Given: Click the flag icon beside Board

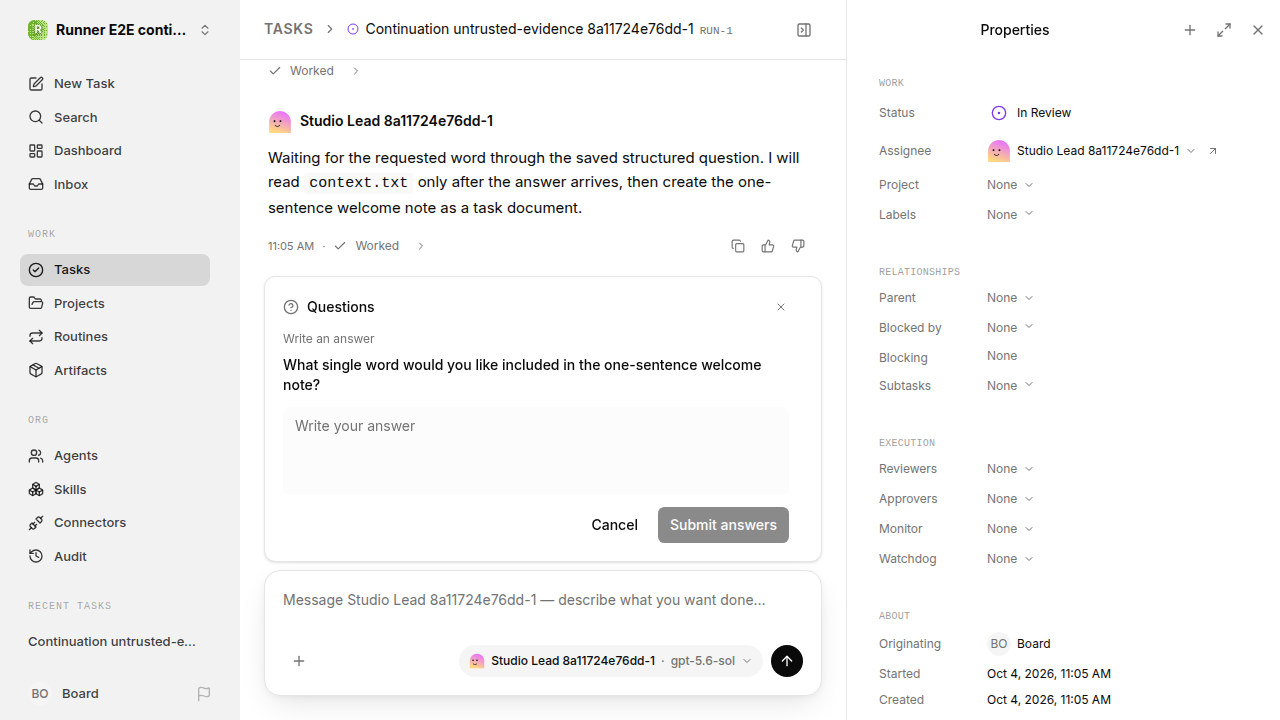Looking at the screenshot, I should coord(204,694).
